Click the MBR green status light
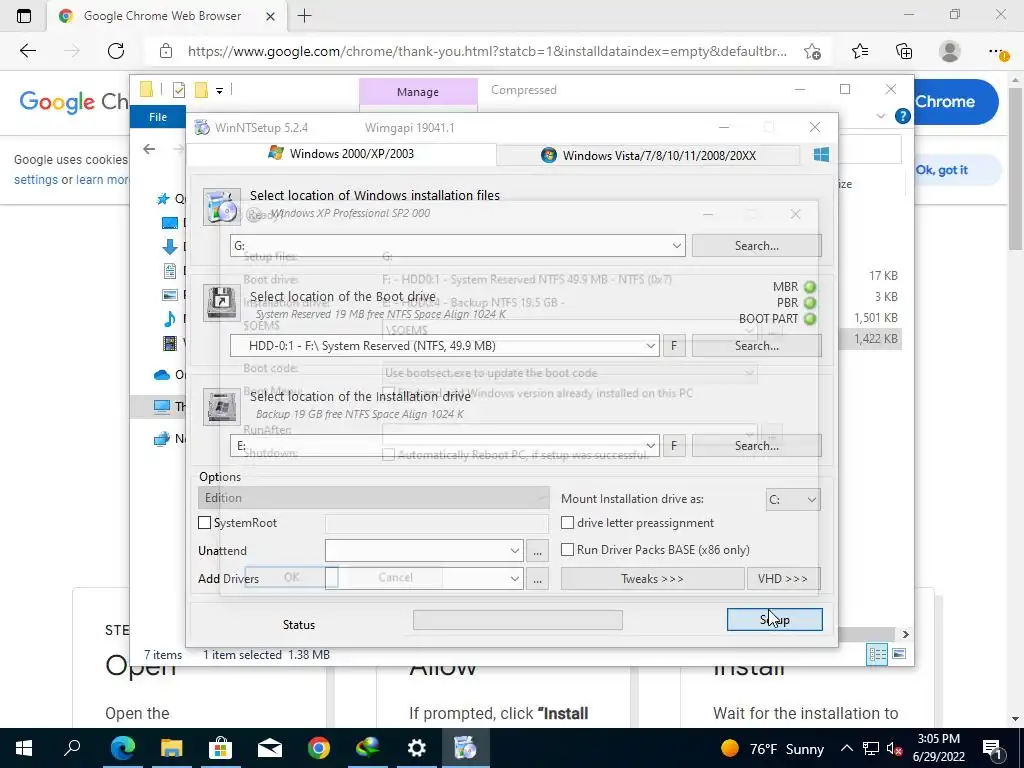The width and height of the screenshot is (1024, 768). [x=810, y=287]
